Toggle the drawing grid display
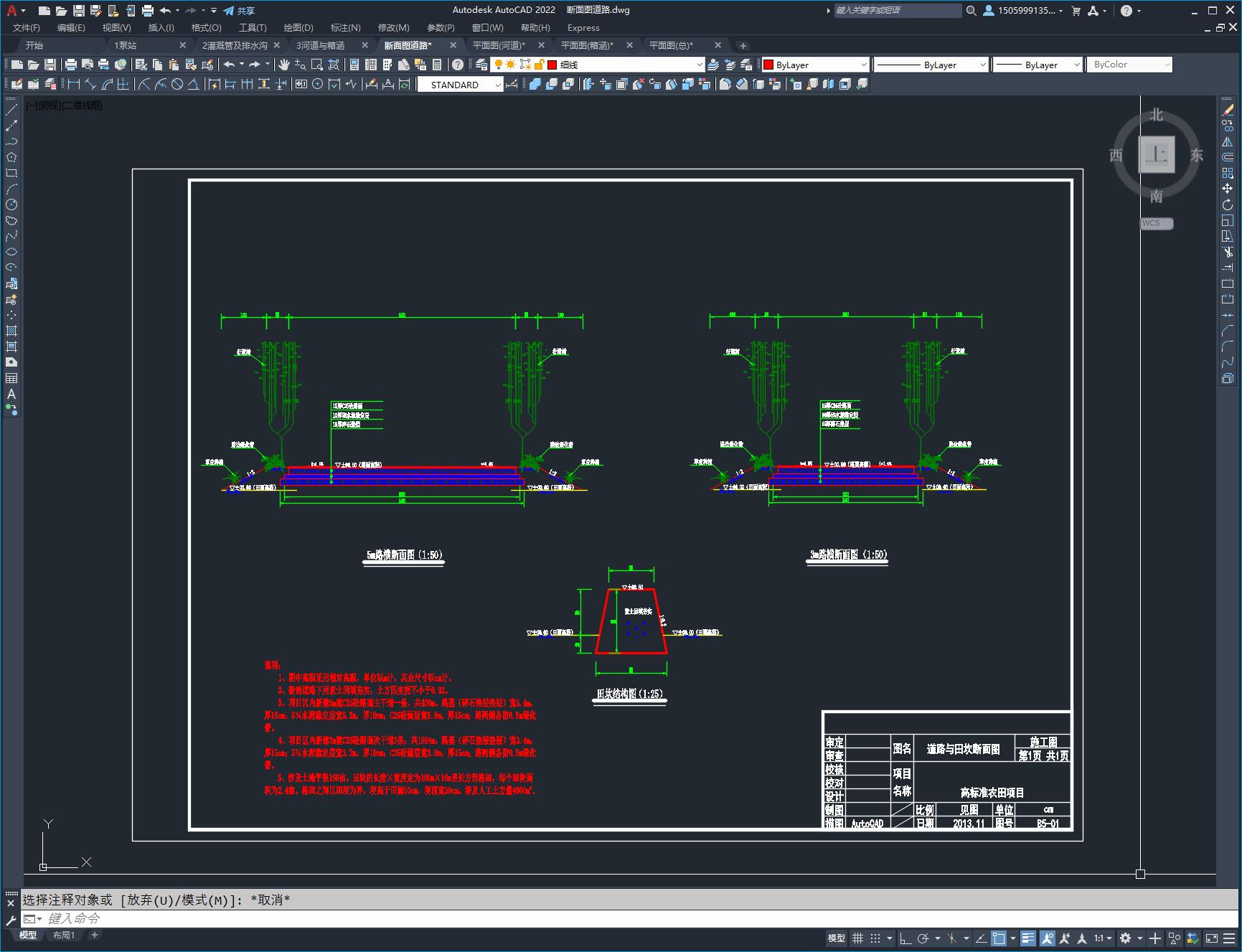The height and width of the screenshot is (952, 1242). tap(857, 938)
